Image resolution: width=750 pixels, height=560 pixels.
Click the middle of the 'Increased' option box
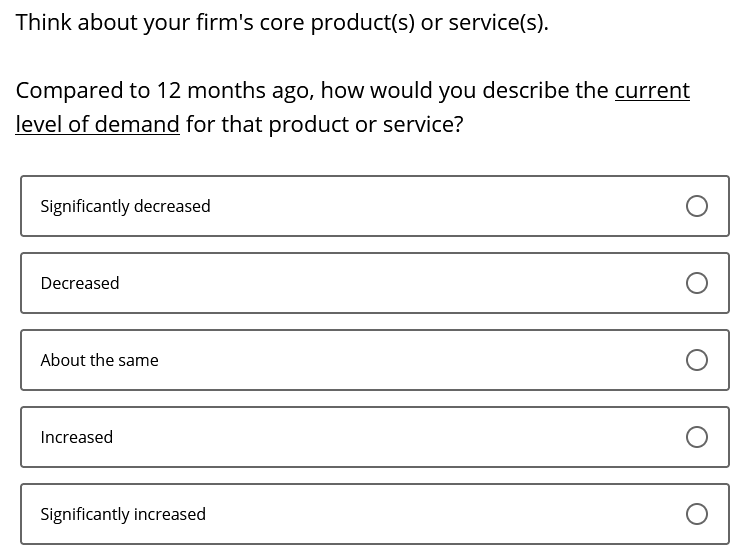[x=375, y=437]
